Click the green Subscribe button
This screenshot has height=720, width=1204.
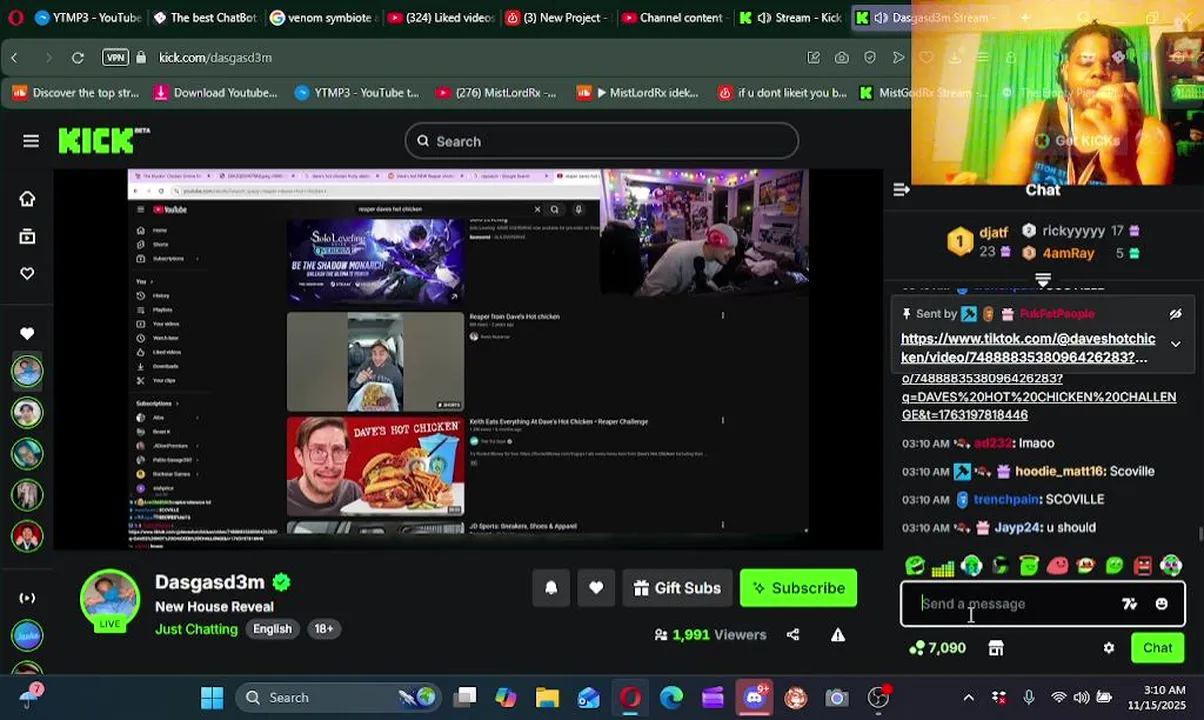point(798,588)
